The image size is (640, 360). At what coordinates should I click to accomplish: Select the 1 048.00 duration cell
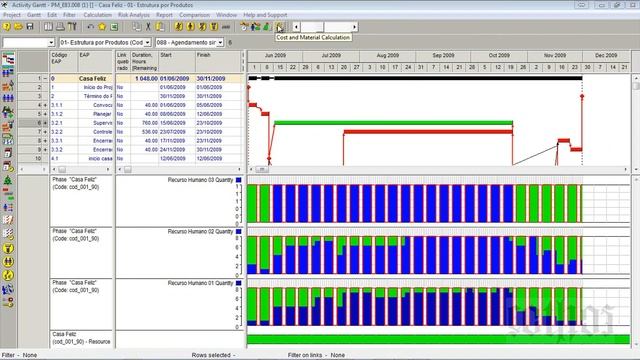point(145,78)
